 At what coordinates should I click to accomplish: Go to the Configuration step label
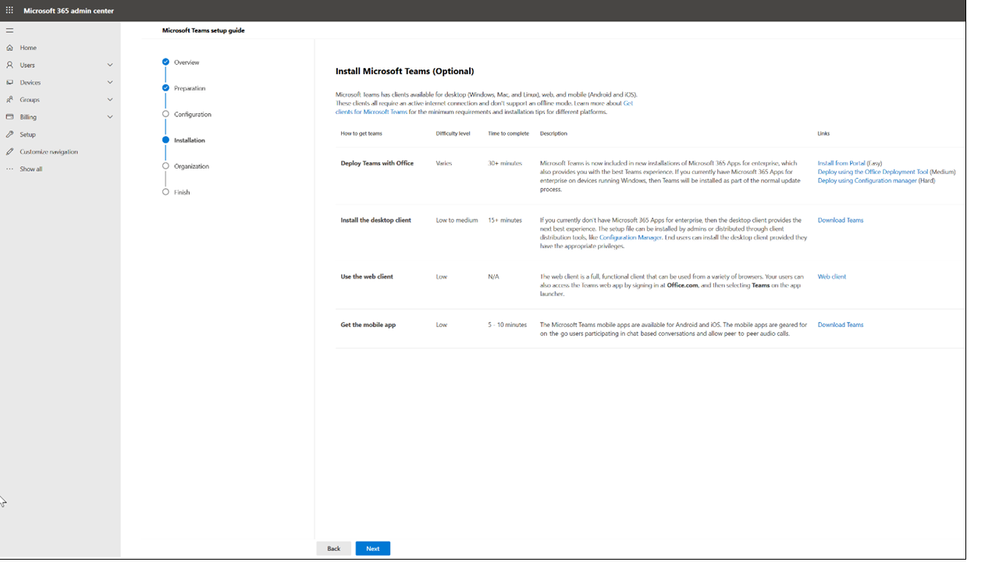pyautogui.click(x=192, y=115)
